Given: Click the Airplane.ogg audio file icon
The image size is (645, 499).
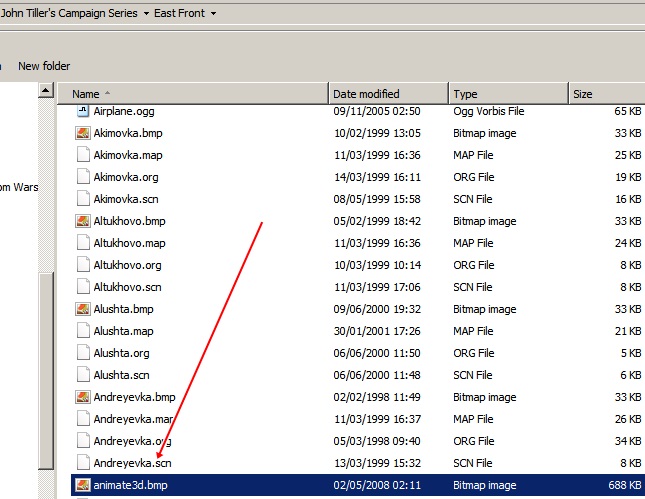Looking at the screenshot, I should click(x=83, y=111).
